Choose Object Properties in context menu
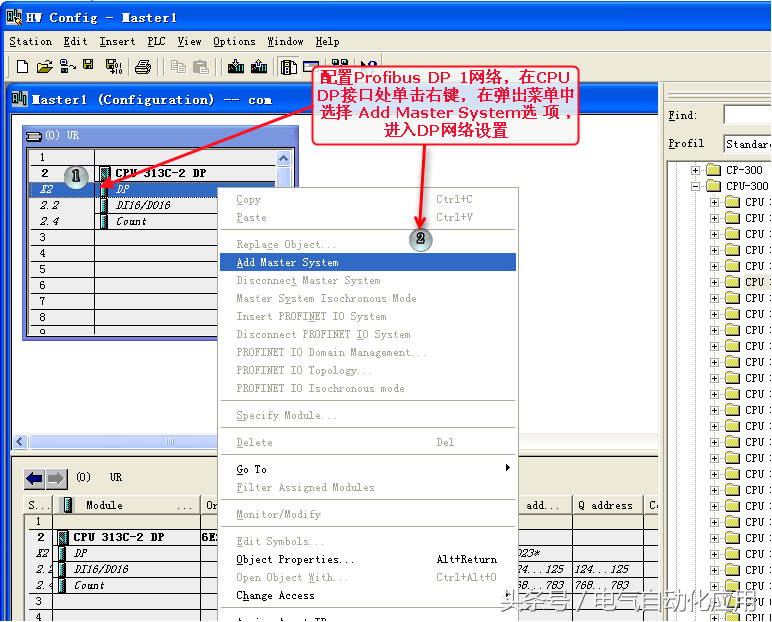This screenshot has height=622, width=772. (x=295, y=559)
